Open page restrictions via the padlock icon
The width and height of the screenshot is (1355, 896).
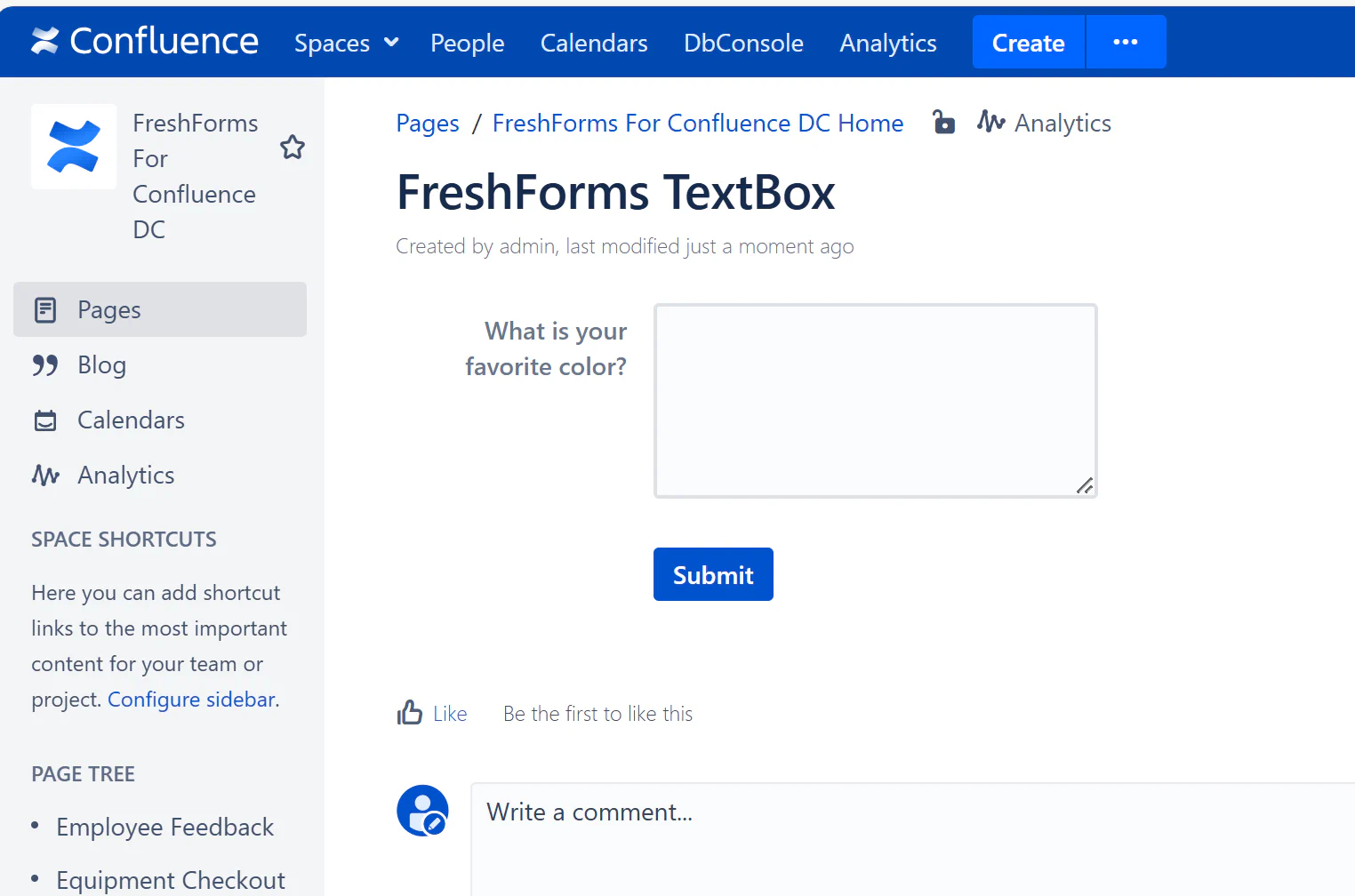click(x=943, y=122)
